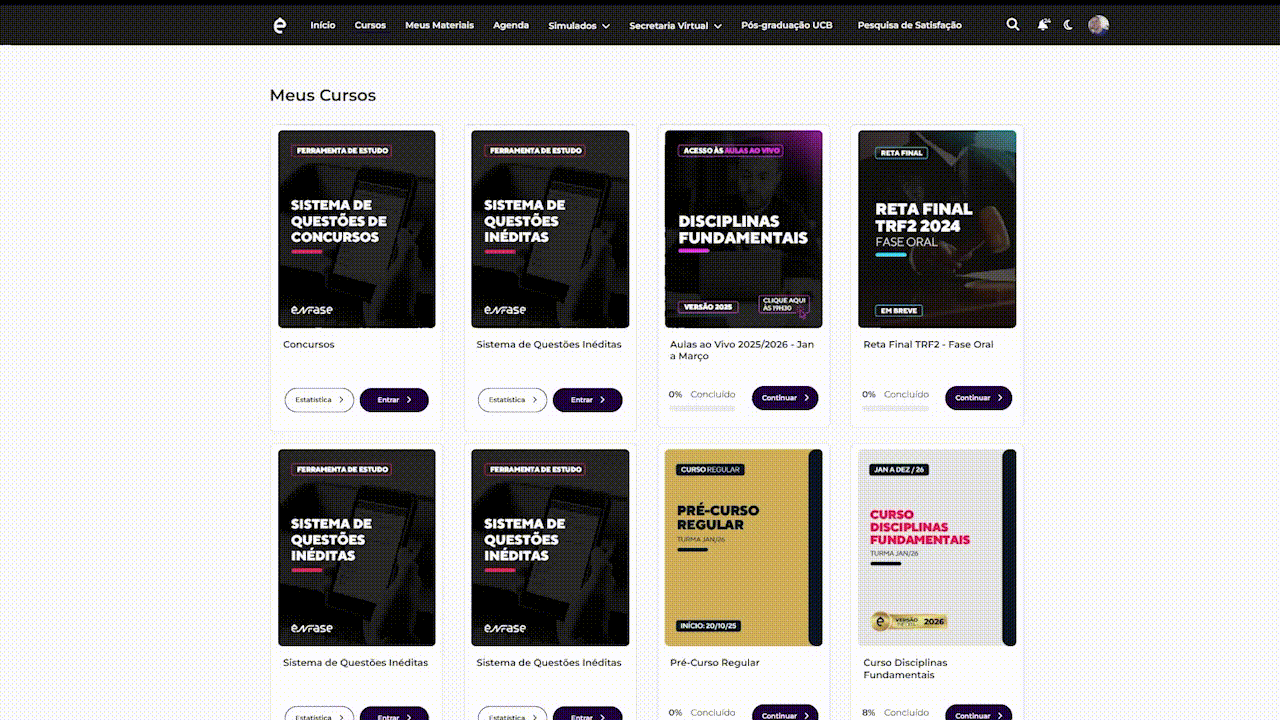Continue the Reta Final TRF2 course
Viewport: 1280px width, 720px height.
[x=978, y=398]
